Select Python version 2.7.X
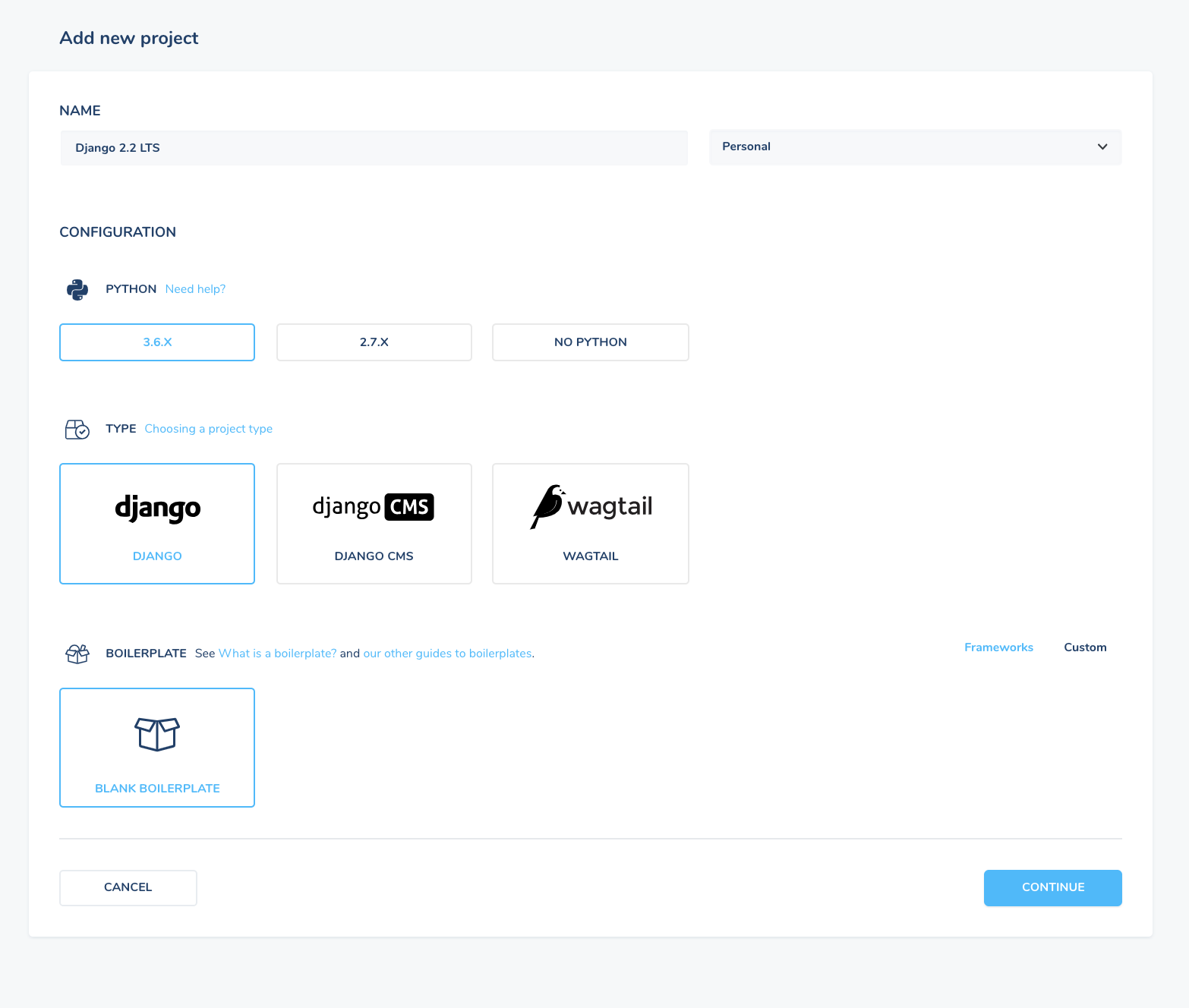 [x=374, y=342]
